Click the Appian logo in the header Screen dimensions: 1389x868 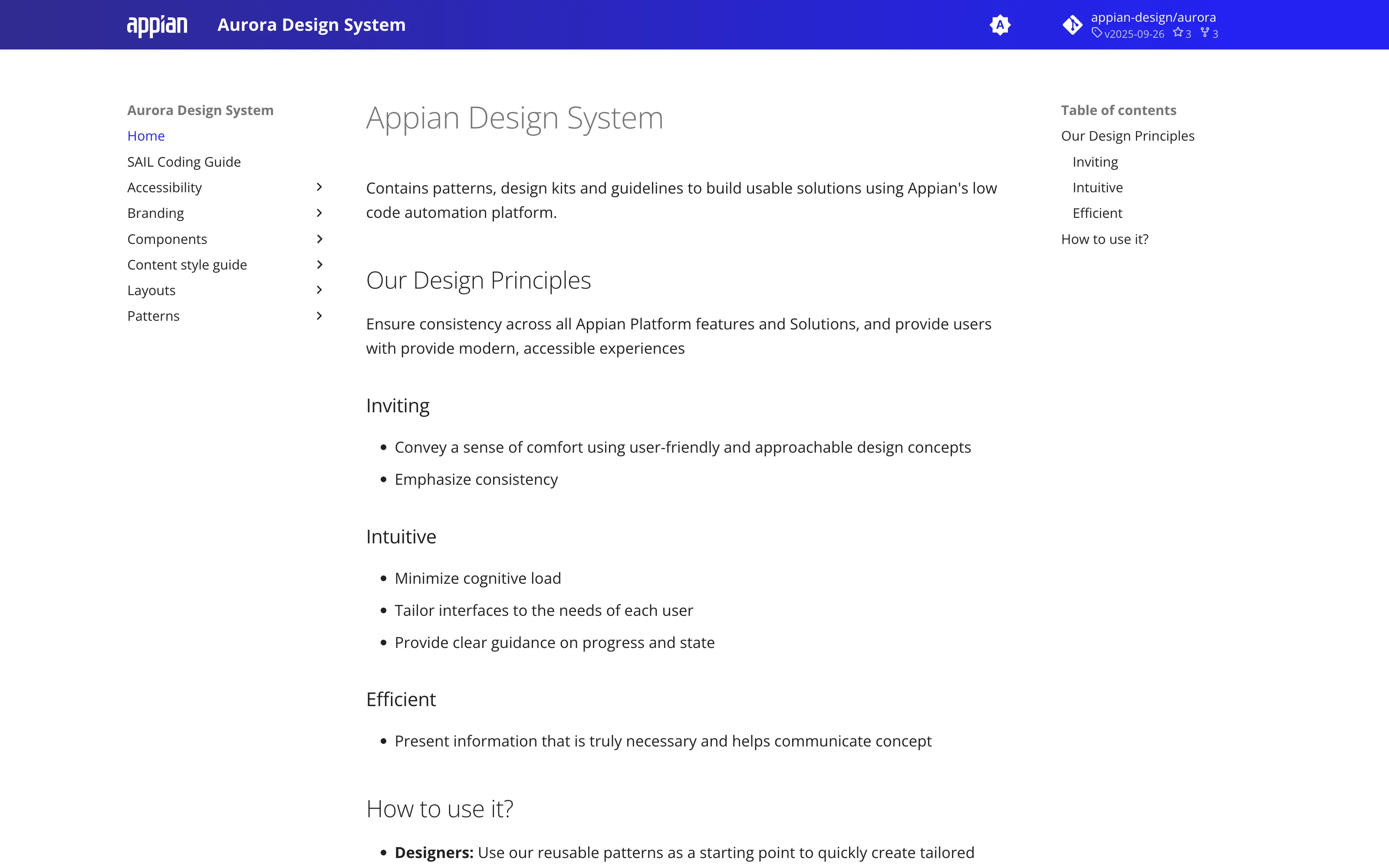[x=156, y=24]
